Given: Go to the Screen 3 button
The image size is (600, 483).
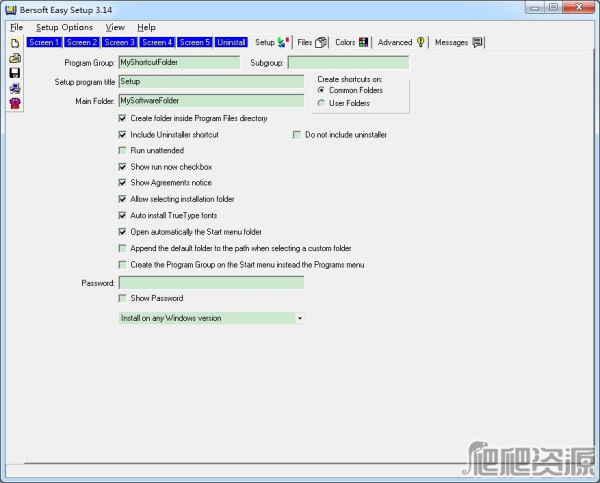Looking at the screenshot, I should (119, 42).
